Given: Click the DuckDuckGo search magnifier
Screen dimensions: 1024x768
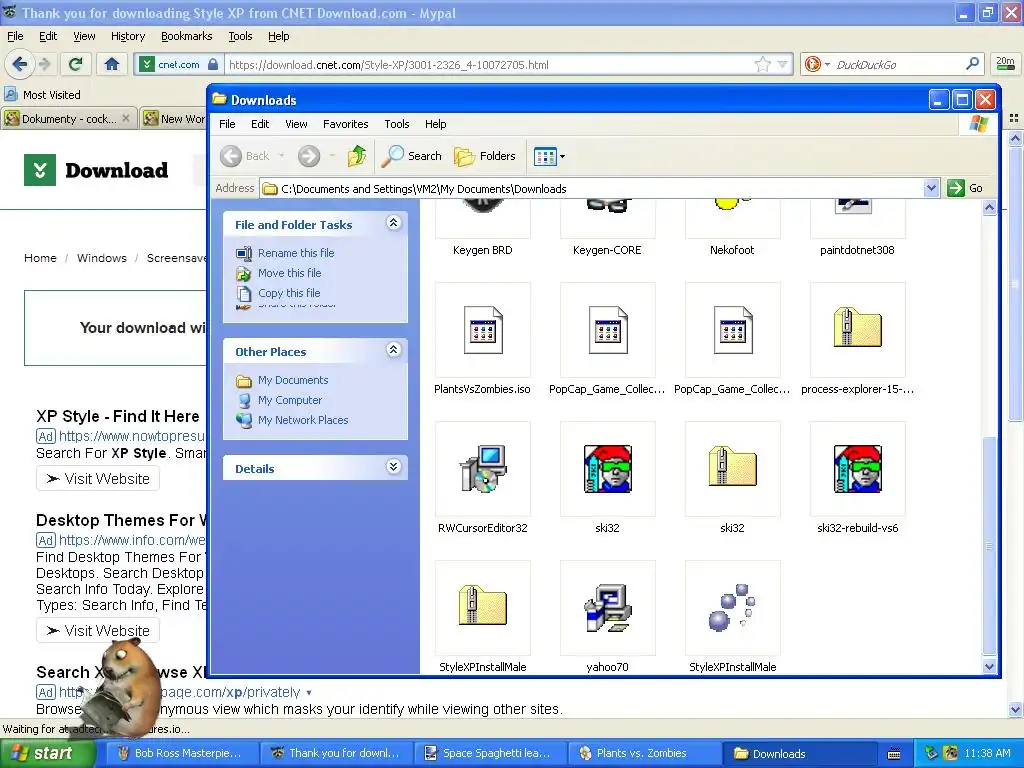Looking at the screenshot, I should [972, 64].
